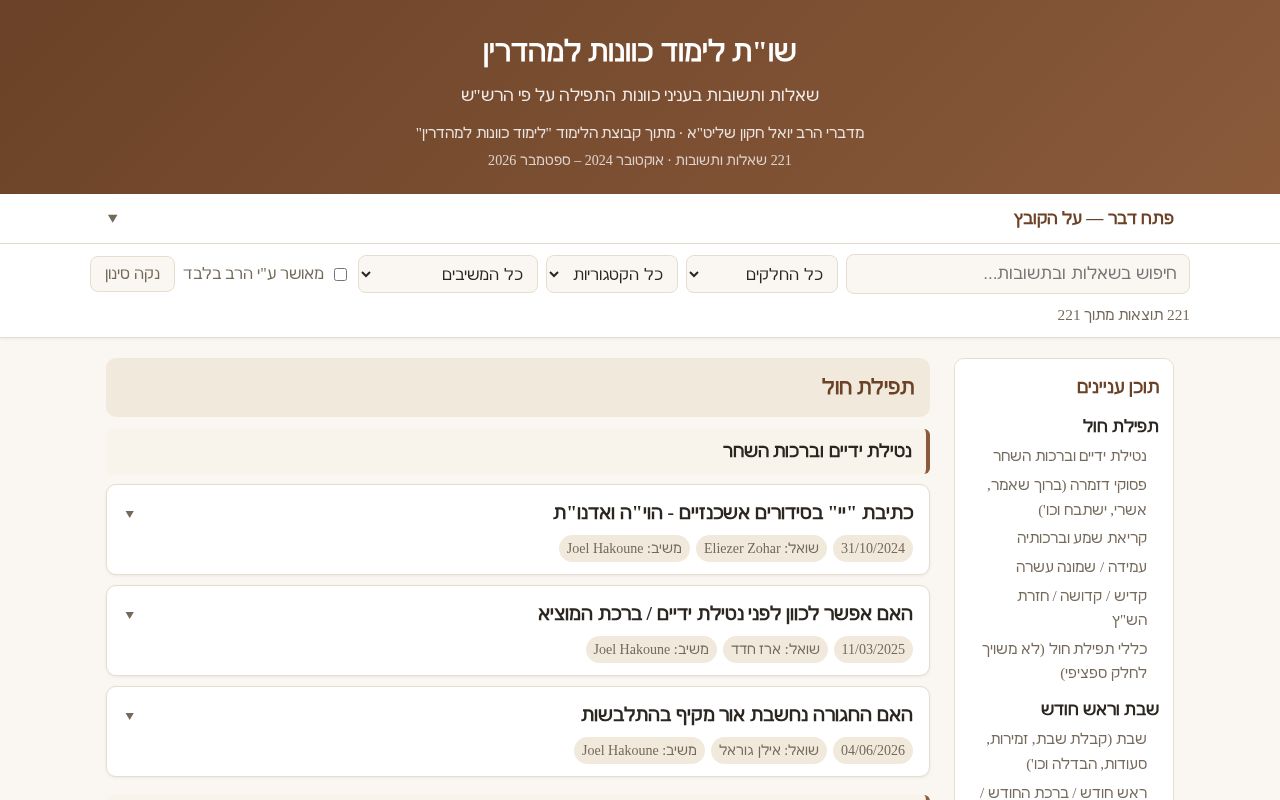Click the date tag 31/10/2024
The width and height of the screenshot is (1280, 800).
point(873,548)
